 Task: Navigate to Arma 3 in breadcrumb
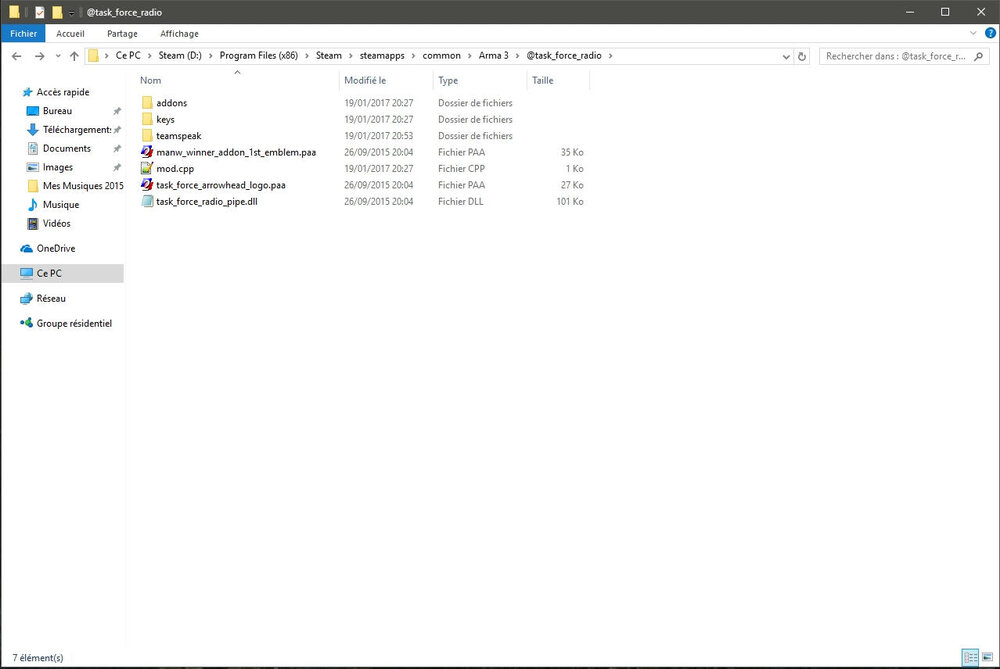(494, 55)
